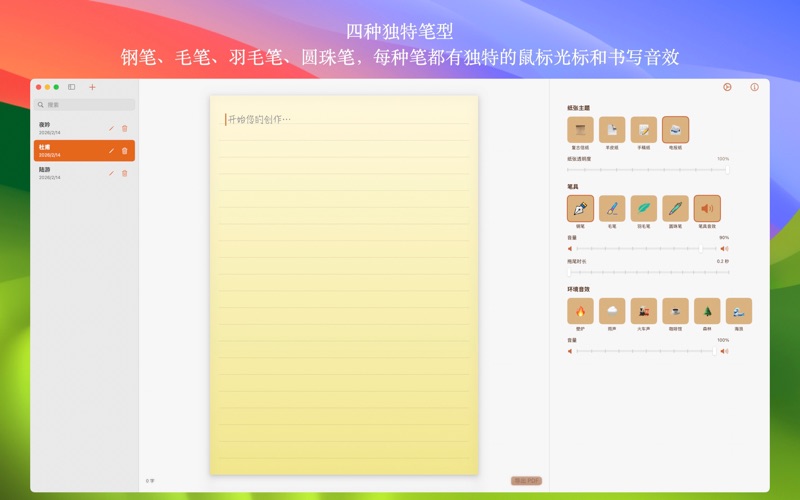Click the 笔具 section heading
This screenshot has height=500, width=800.
point(573,187)
